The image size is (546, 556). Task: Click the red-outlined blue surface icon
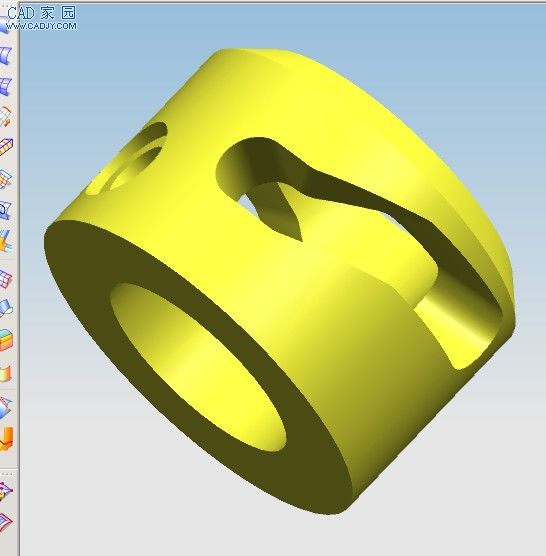coord(6,521)
